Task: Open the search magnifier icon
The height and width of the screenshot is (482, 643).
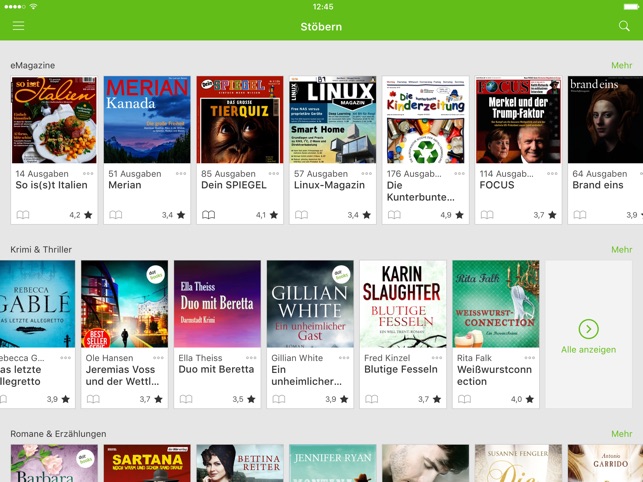Action: point(624,26)
